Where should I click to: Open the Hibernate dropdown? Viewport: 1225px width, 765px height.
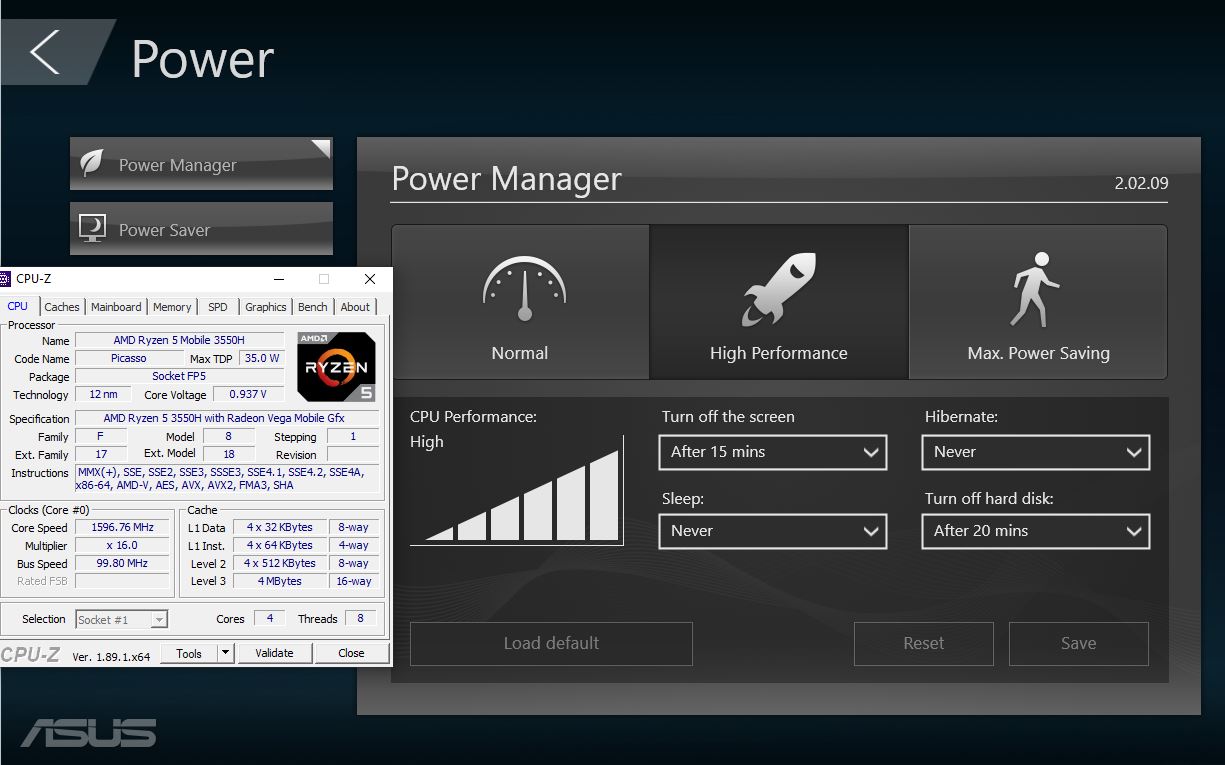pyautogui.click(x=1035, y=452)
